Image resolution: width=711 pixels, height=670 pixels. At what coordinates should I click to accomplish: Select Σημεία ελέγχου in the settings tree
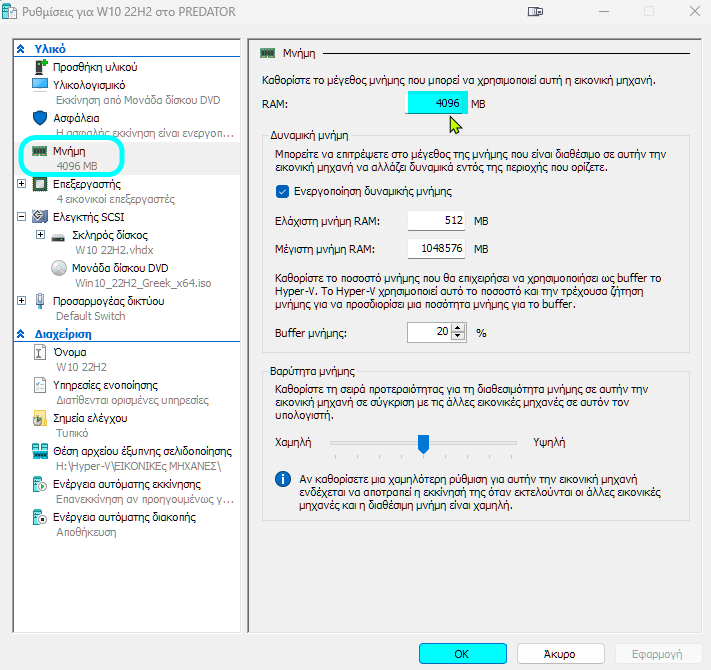click(90, 418)
